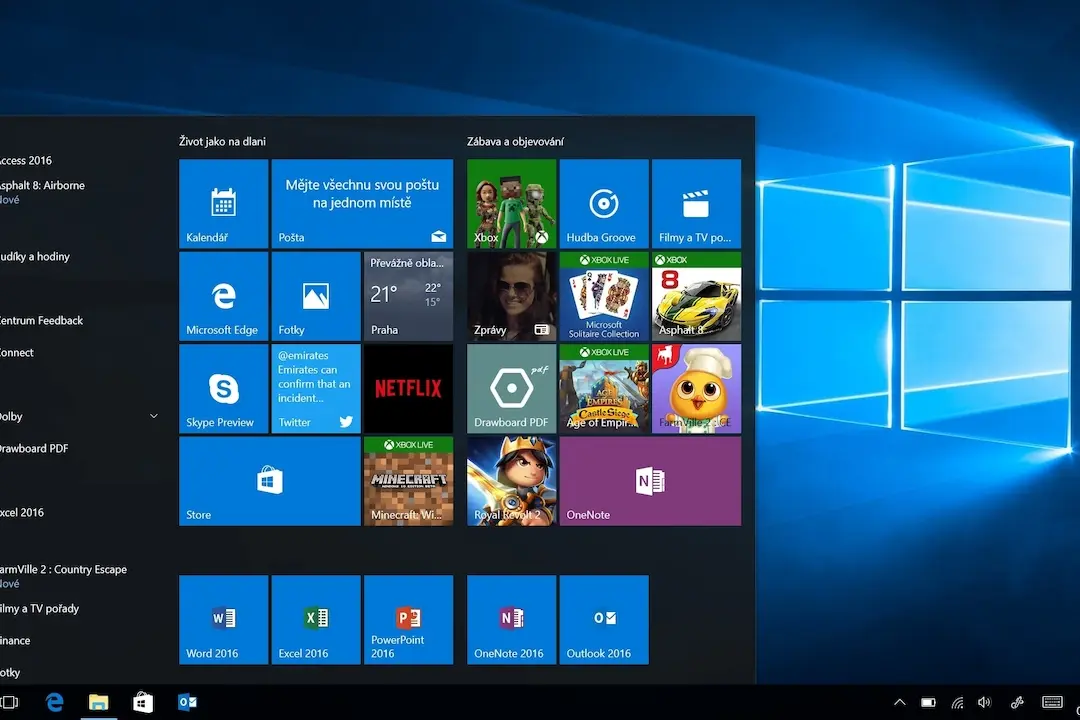This screenshot has height=720, width=1080.
Task: Open the Praha weather tile
Action: coord(408,296)
